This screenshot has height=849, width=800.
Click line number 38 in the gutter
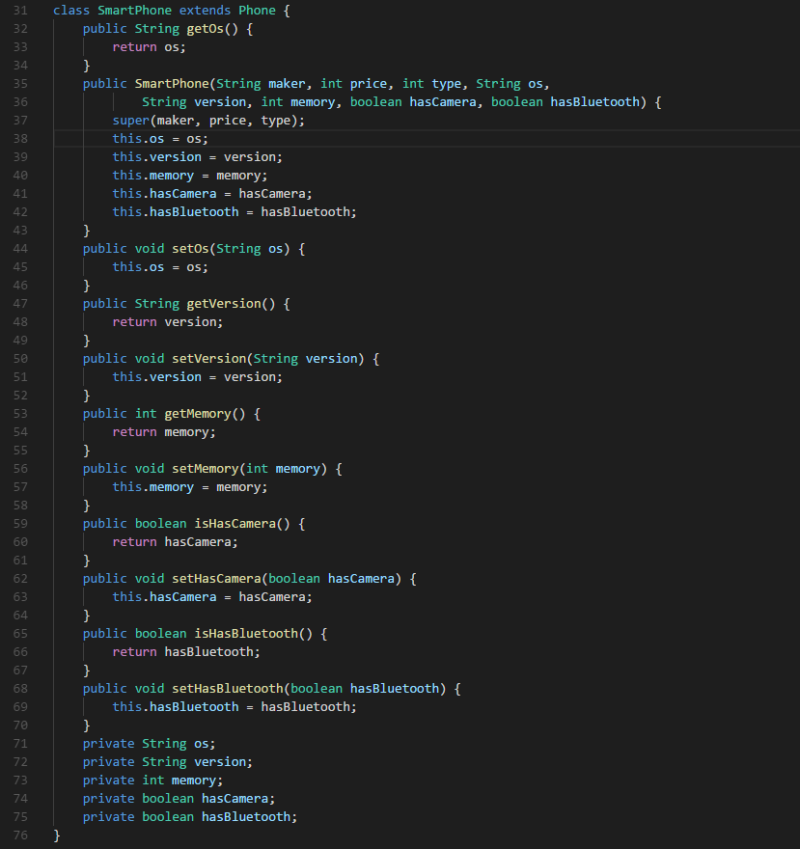pyautogui.click(x=21, y=138)
